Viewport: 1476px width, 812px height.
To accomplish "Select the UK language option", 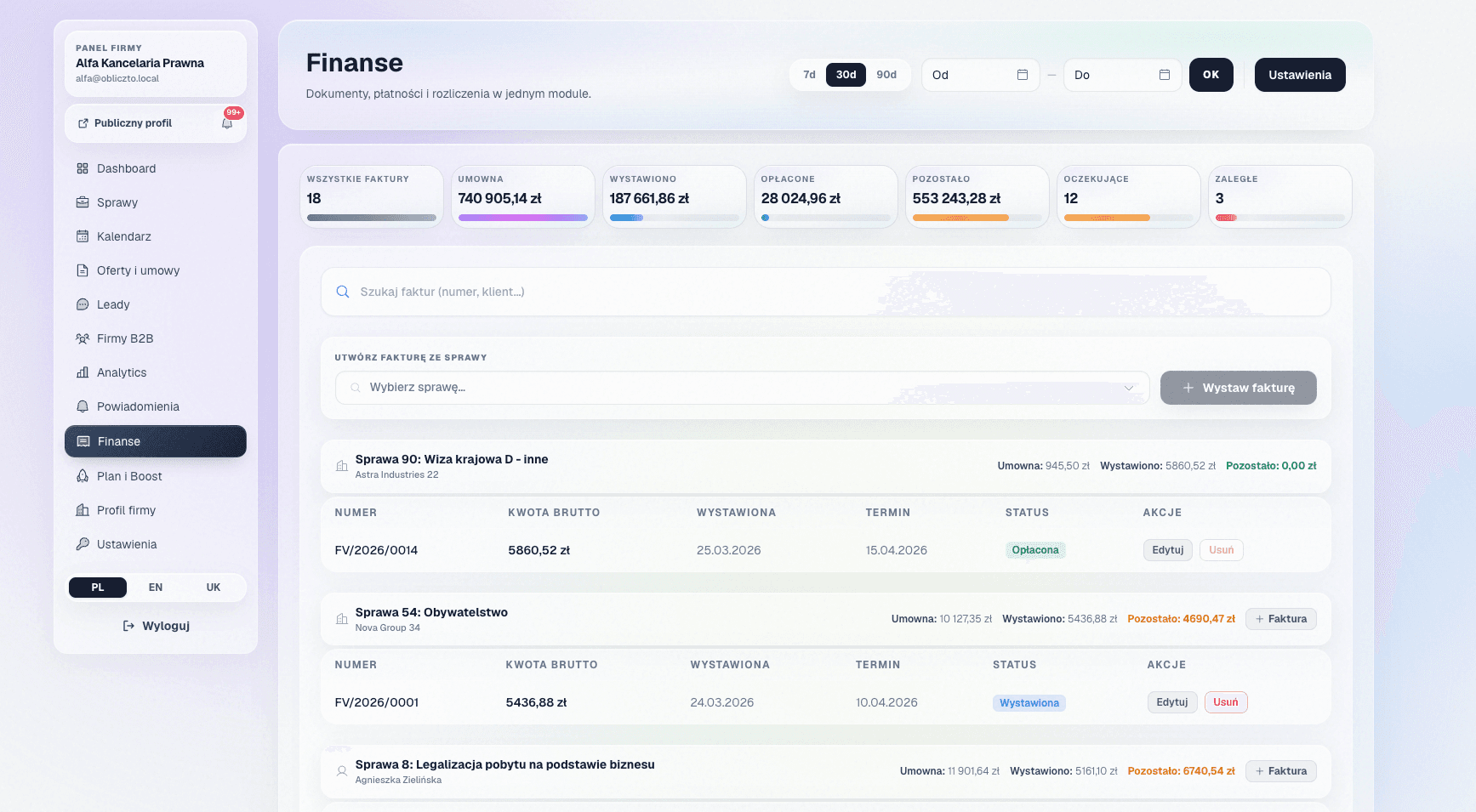I will point(213,587).
